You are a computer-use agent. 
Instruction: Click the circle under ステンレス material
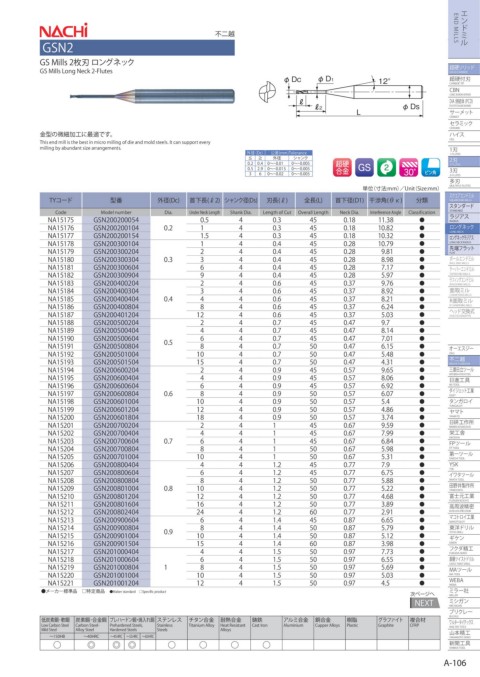coord(171,645)
